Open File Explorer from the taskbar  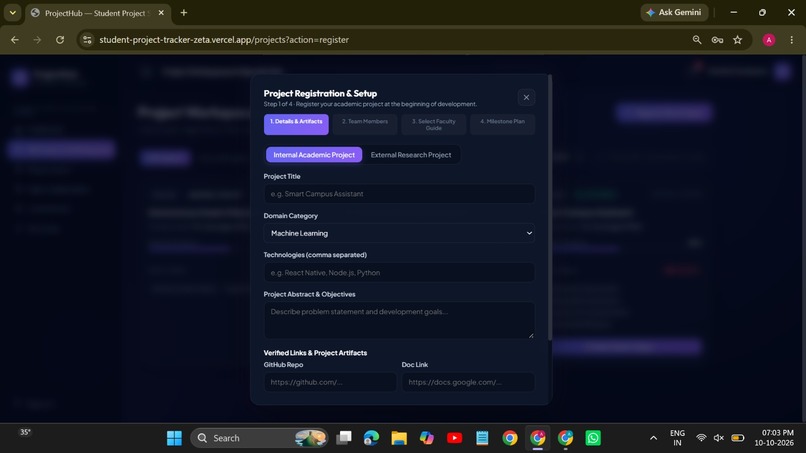point(399,438)
